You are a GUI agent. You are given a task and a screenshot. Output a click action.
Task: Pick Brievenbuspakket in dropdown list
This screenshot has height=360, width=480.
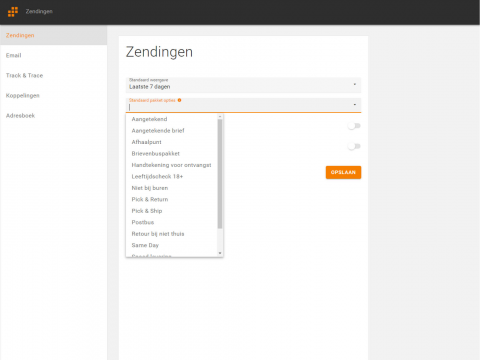click(x=171, y=154)
